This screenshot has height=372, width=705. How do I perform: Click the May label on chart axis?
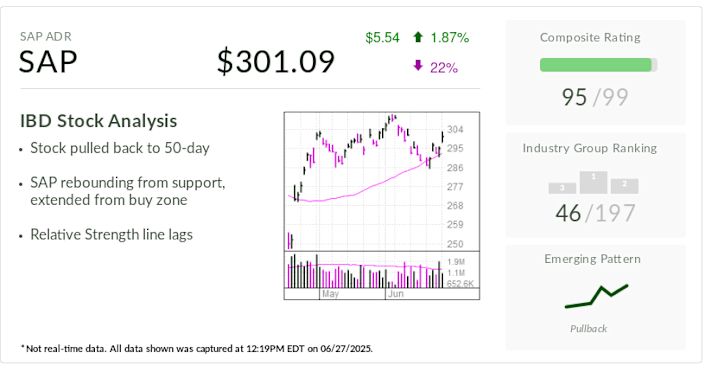point(330,294)
